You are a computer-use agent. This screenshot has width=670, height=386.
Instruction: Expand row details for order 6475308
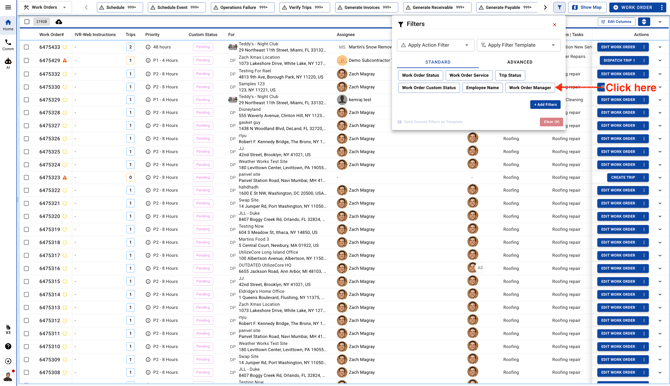click(x=660, y=372)
